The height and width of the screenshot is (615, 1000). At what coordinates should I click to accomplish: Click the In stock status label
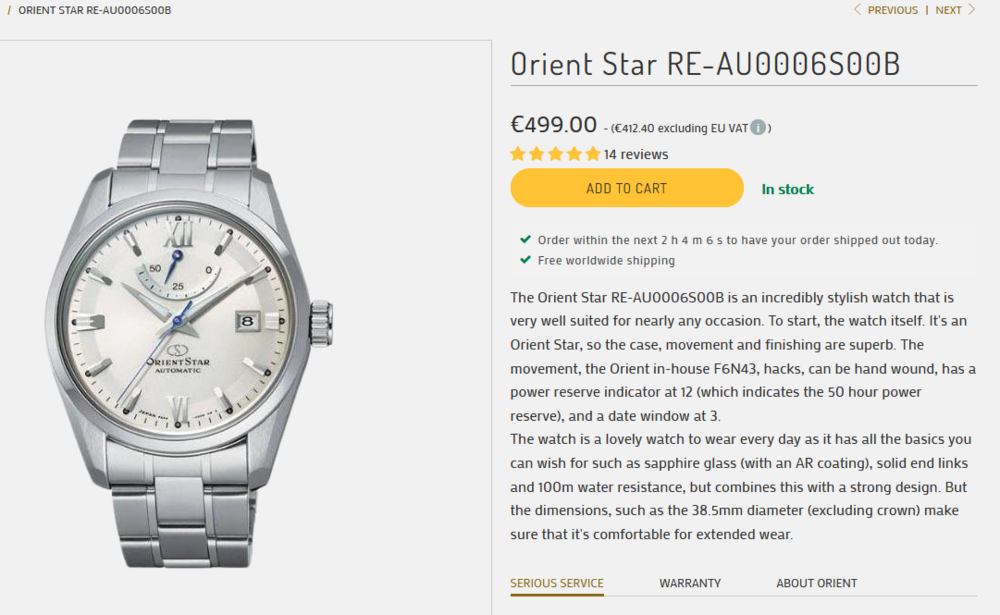(x=788, y=189)
